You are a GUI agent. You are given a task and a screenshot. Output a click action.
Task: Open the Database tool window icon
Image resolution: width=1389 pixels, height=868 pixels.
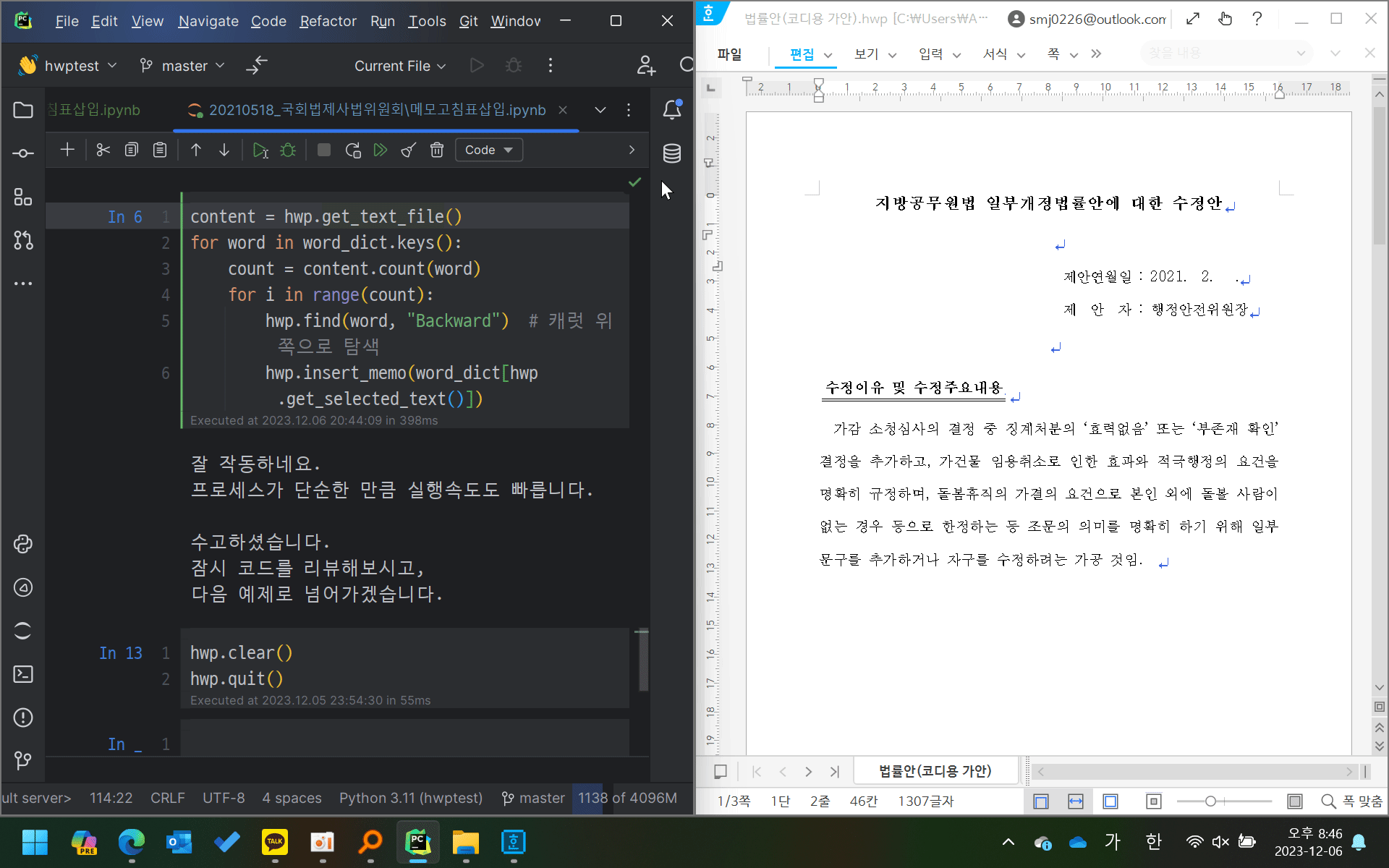pyautogui.click(x=671, y=153)
